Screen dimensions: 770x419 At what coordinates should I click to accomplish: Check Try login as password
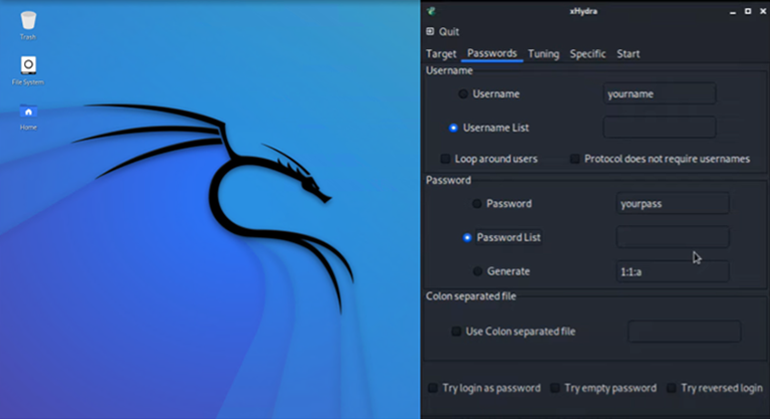coord(433,388)
